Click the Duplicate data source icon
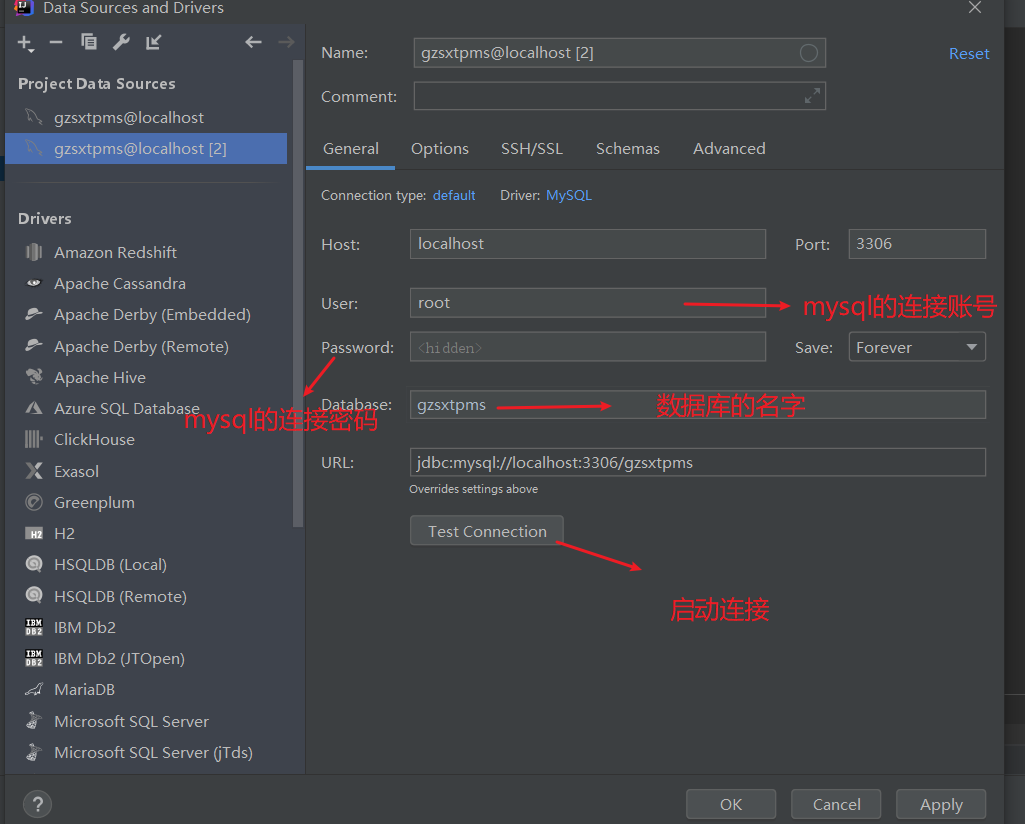The width and height of the screenshot is (1025, 824). click(x=89, y=42)
